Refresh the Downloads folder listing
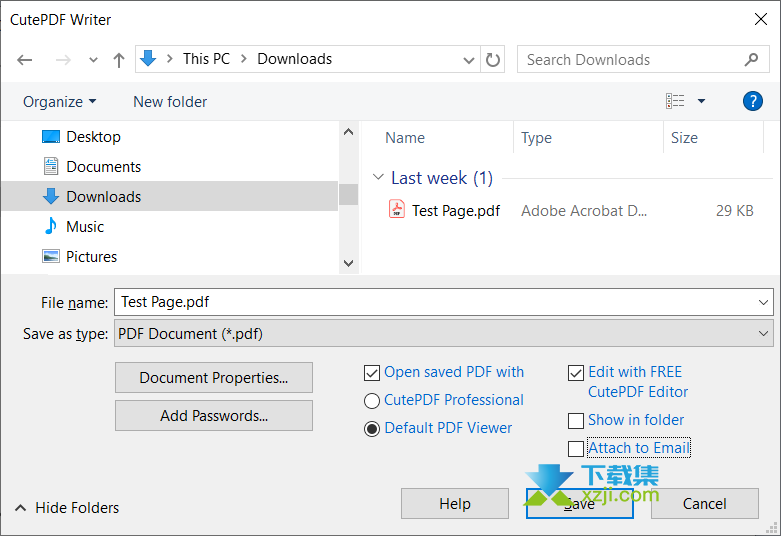 click(493, 60)
